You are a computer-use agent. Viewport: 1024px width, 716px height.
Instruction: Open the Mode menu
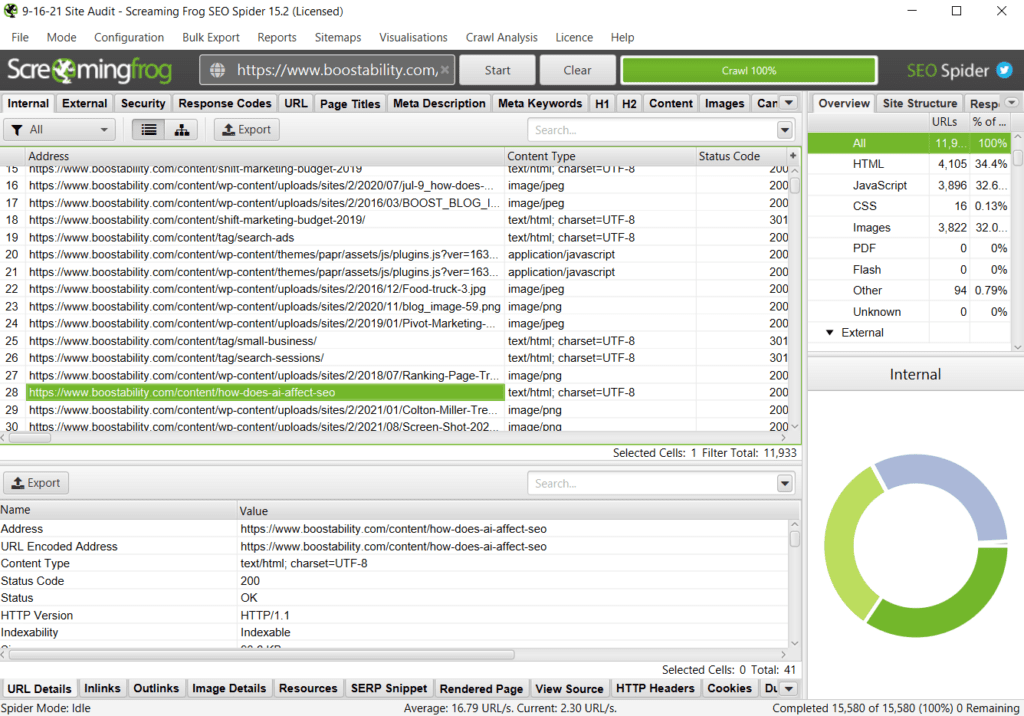click(61, 37)
